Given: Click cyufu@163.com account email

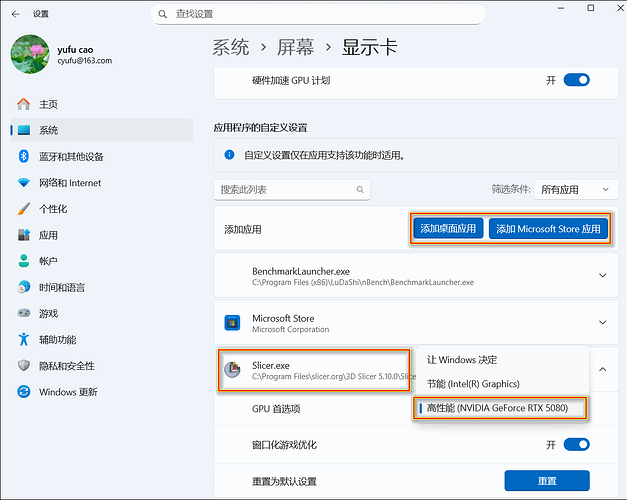Looking at the screenshot, I should click(85, 61).
